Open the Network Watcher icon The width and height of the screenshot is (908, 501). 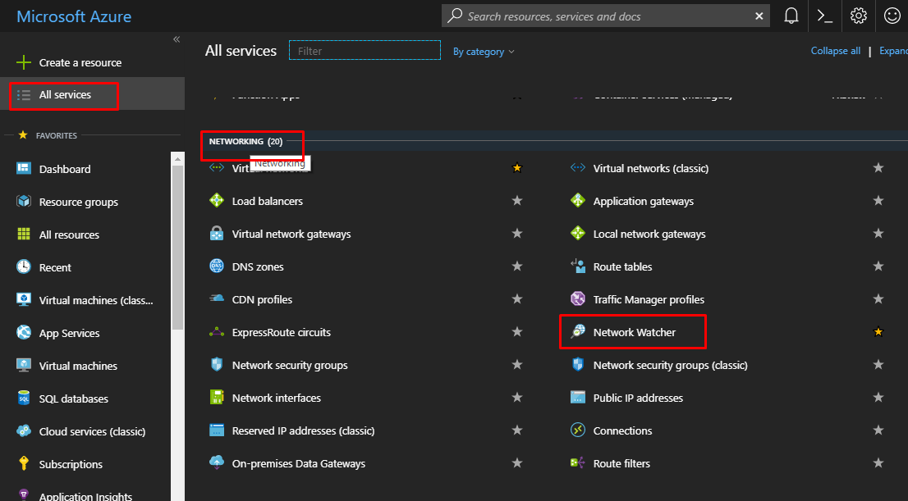click(x=577, y=332)
